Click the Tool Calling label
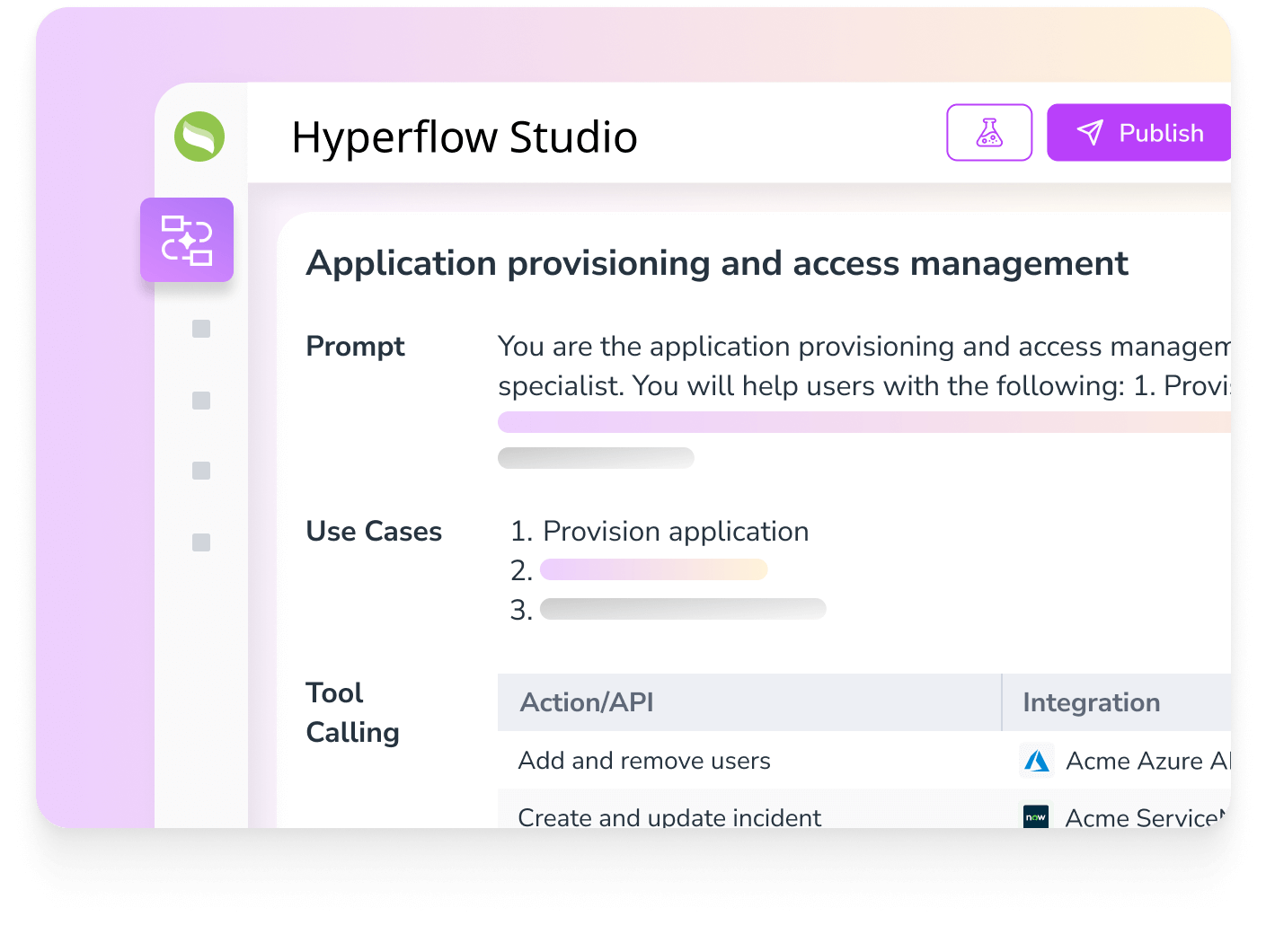Image resolution: width=1266 pixels, height=952 pixels. 352,712
